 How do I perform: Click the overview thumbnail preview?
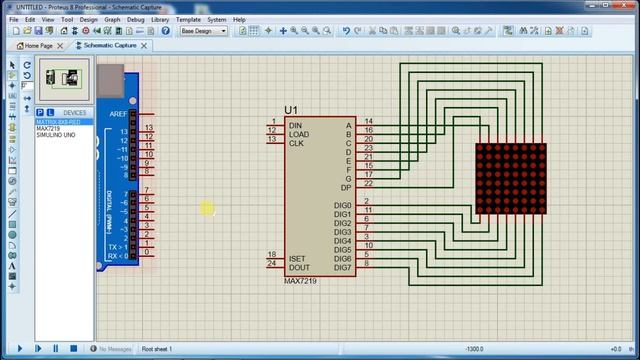pyautogui.click(x=64, y=80)
